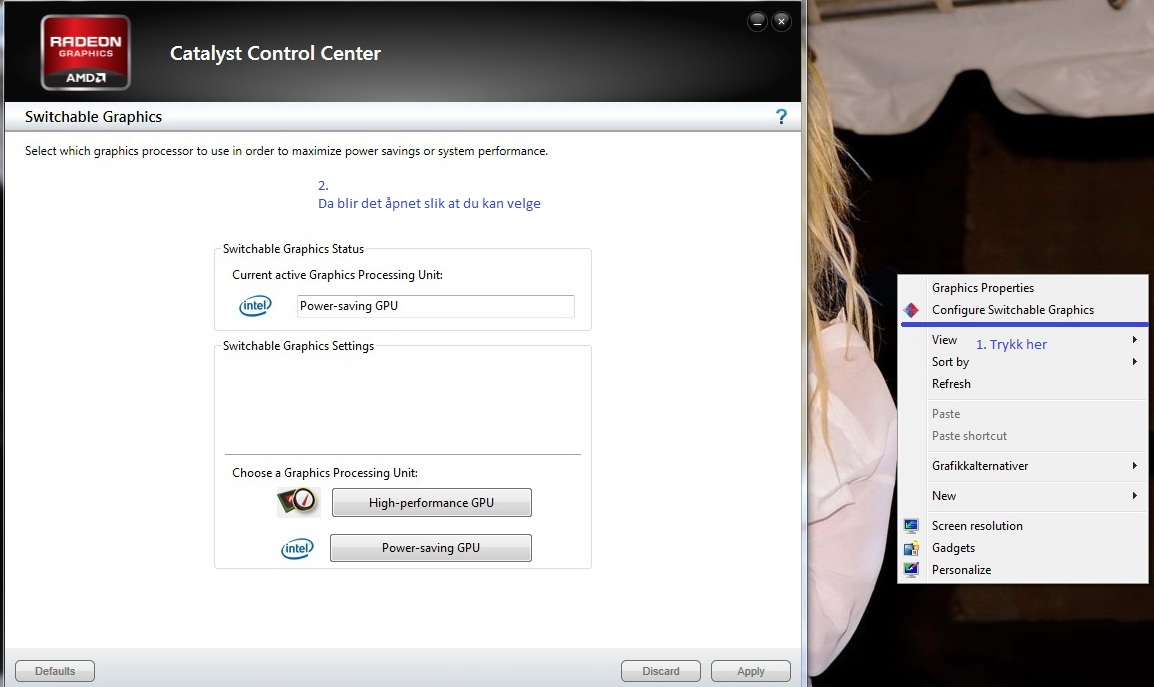The height and width of the screenshot is (687, 1154).
Task: Click 'Choose a Graphics Processing Unit:' label
Action: point(325,473)
